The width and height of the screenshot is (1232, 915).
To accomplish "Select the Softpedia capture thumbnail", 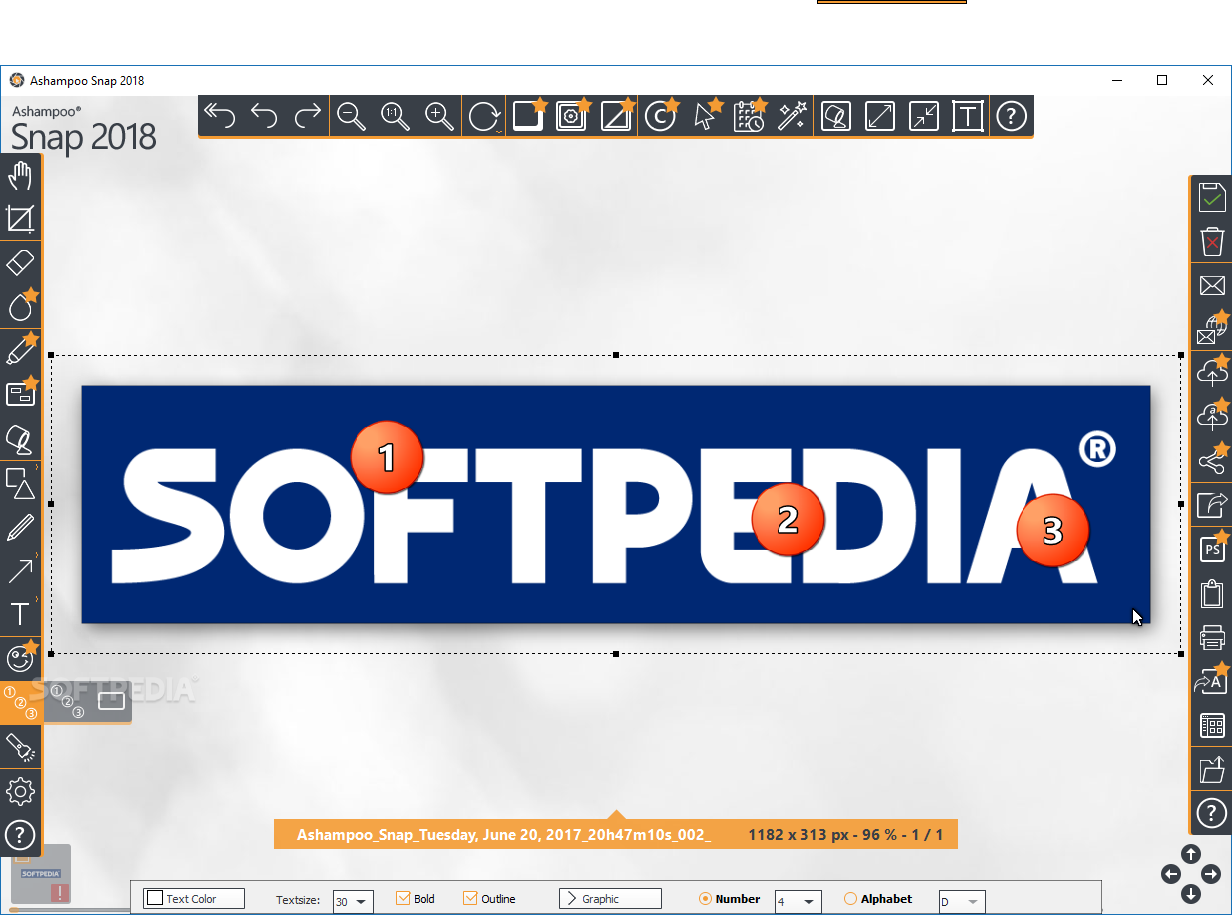I will (41, 874).
